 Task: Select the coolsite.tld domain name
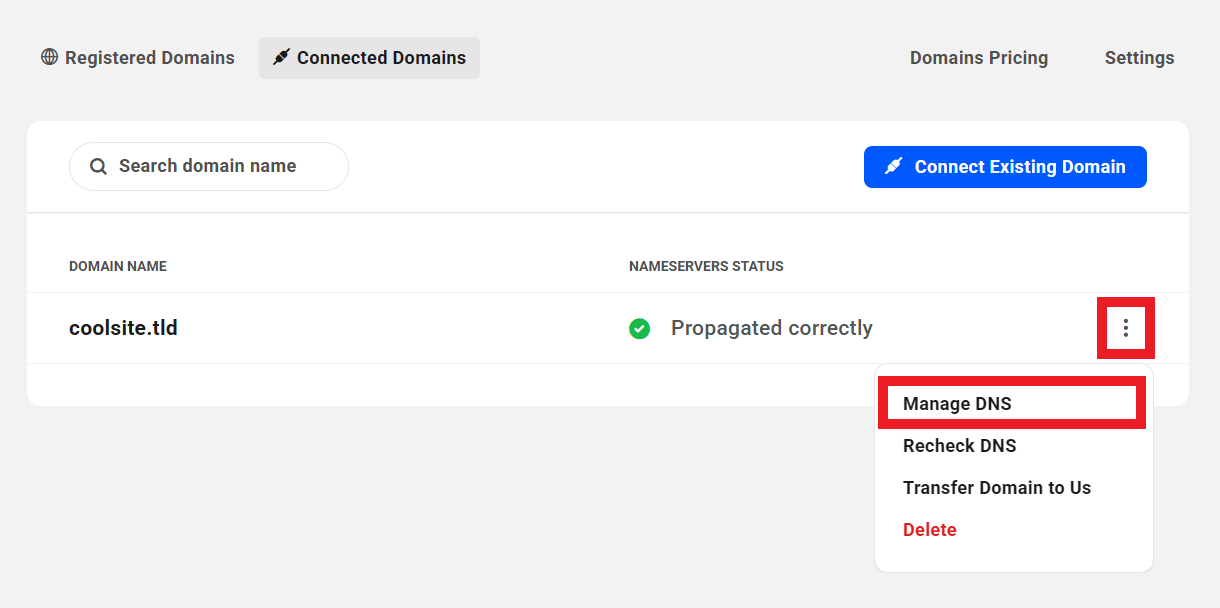tap(123, 328)
